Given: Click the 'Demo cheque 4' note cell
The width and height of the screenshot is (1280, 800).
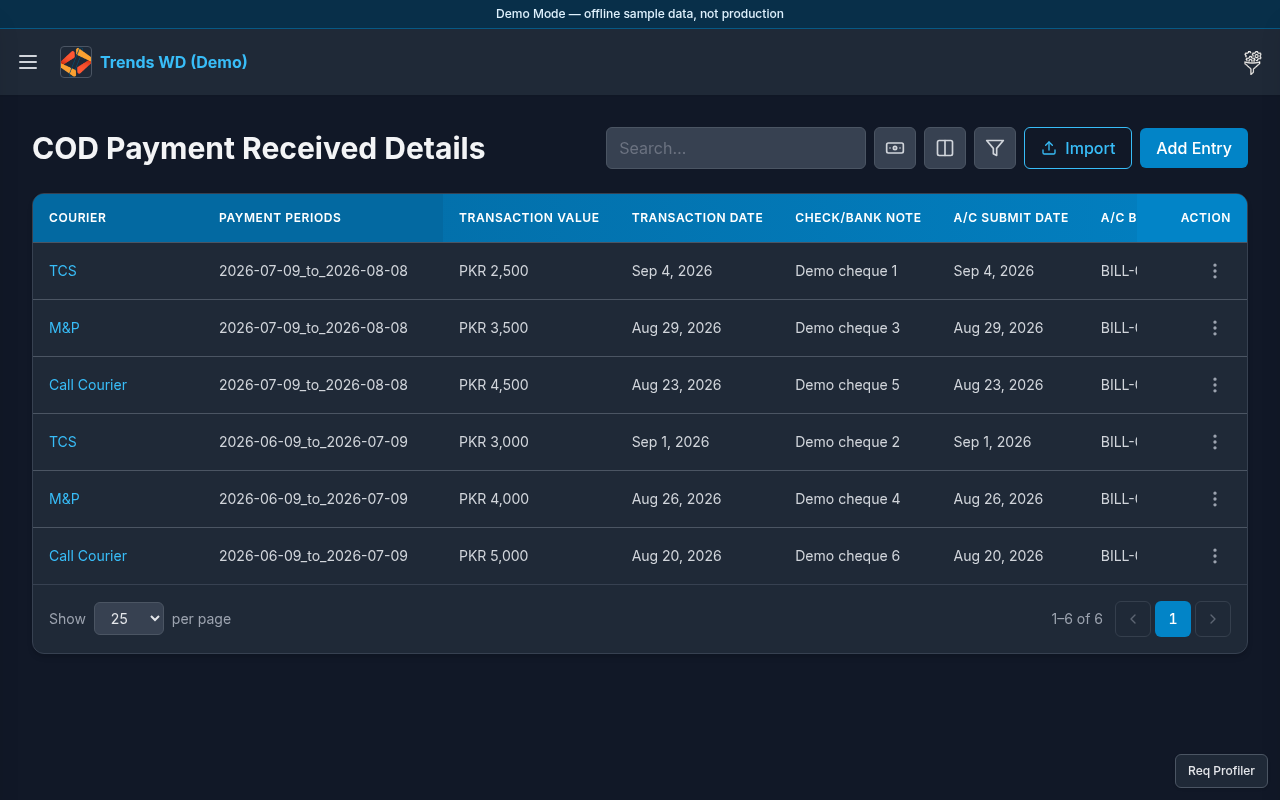Looking at the screenshot, I should (847, 499).
